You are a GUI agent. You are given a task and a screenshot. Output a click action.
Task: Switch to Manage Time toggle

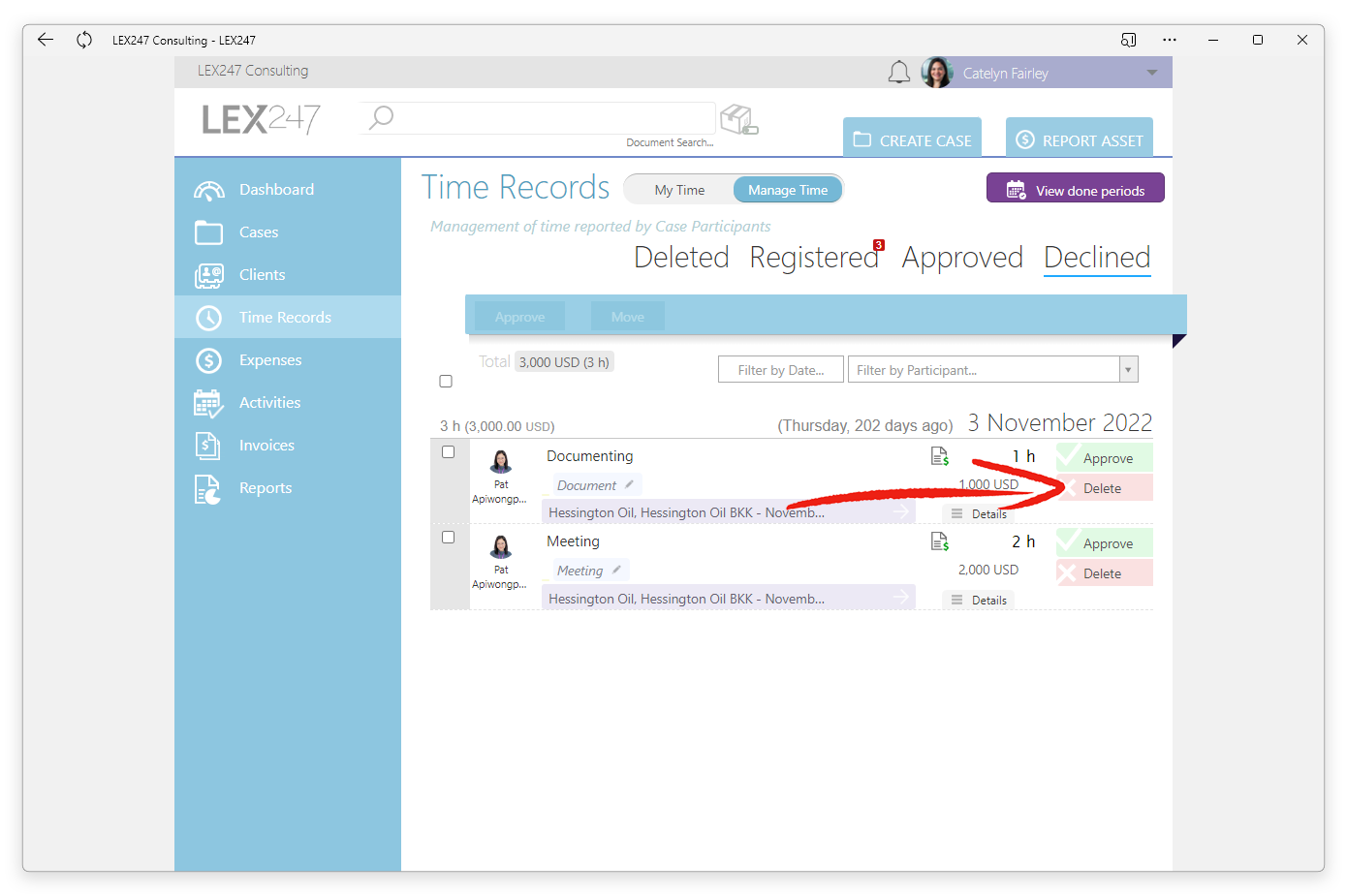tap(788, 190)
